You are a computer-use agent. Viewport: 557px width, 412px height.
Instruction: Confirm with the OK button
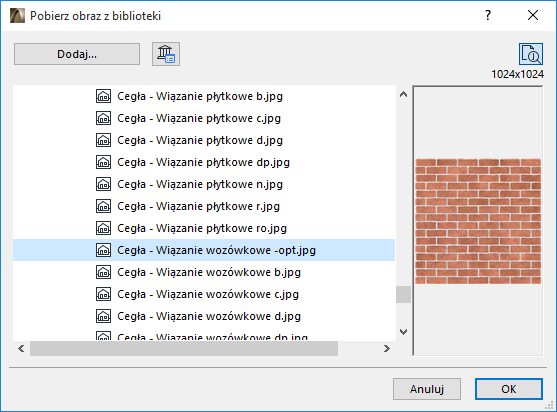509,389
